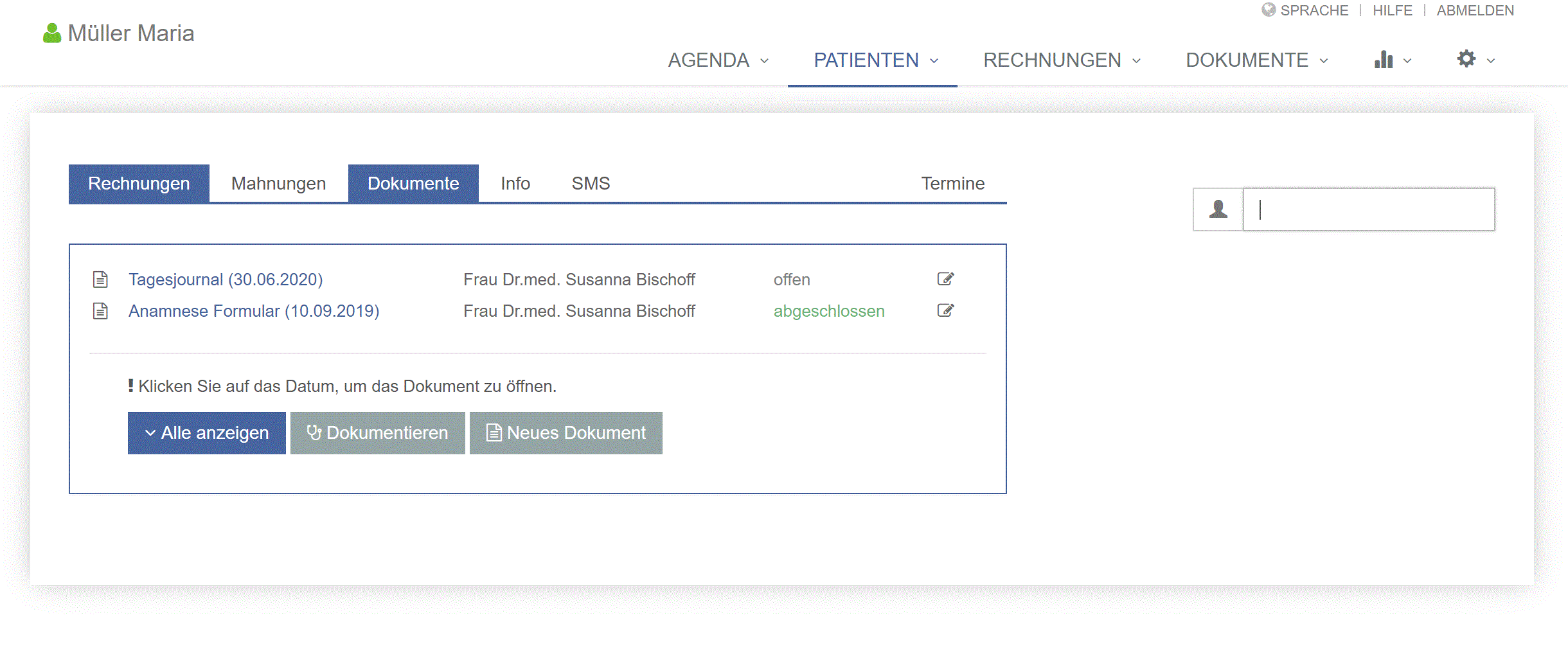
Task: Expand the Rechnungen navigation dropdown
Action: (1062, 60)
